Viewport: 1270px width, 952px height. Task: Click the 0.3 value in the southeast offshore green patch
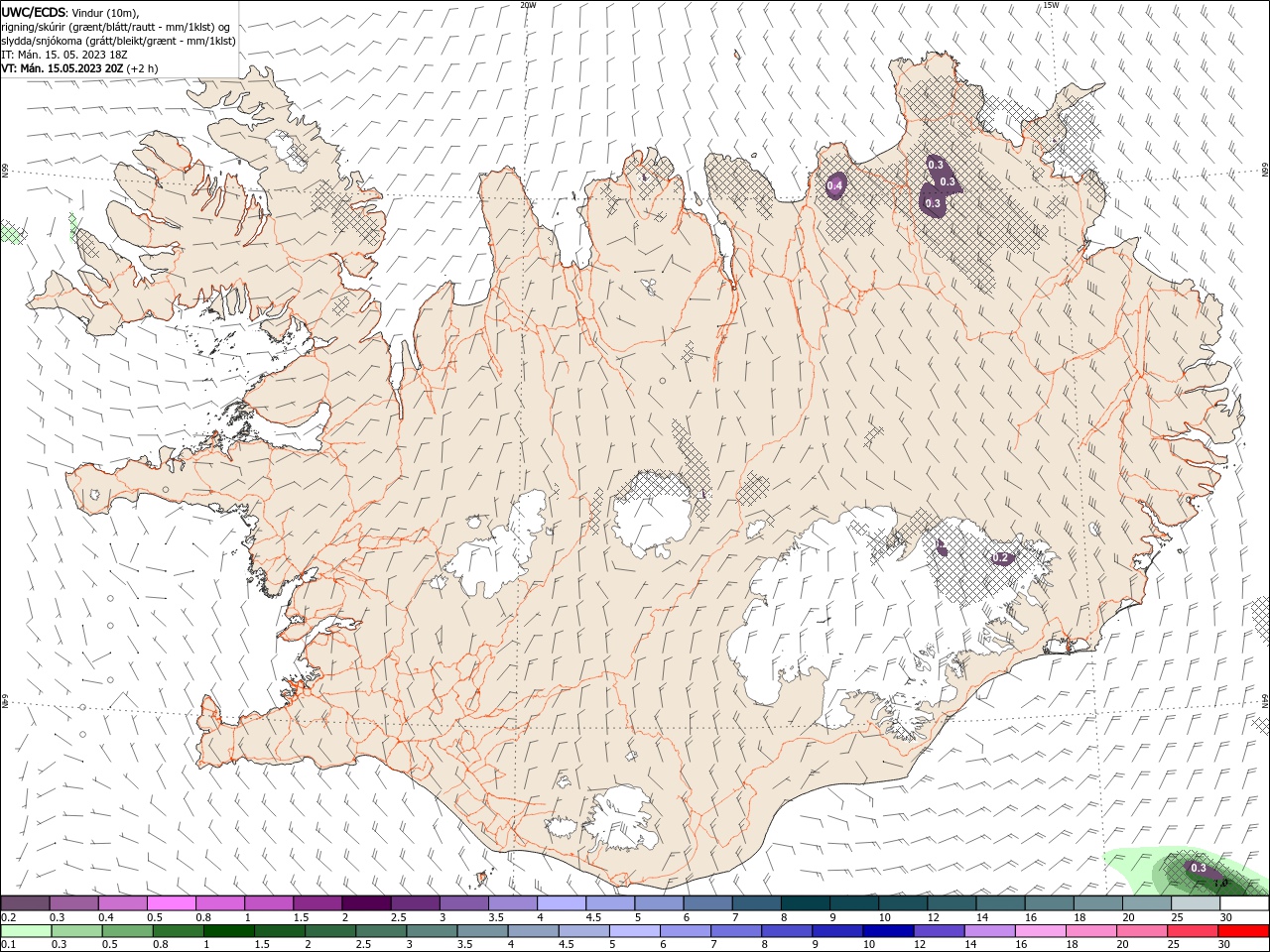pyautogui.click(x=1198, y=868)
